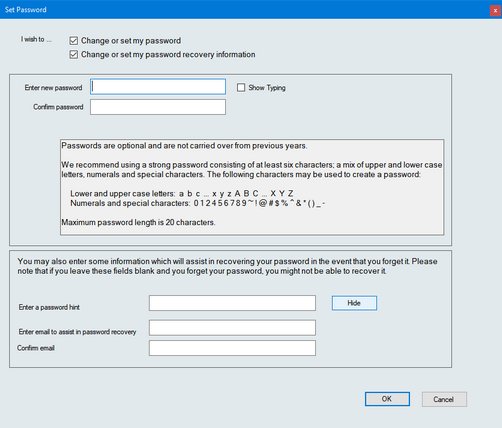Uncheck Change or set my password
Viewport: 502px width, 428px height.
[74, 41]
